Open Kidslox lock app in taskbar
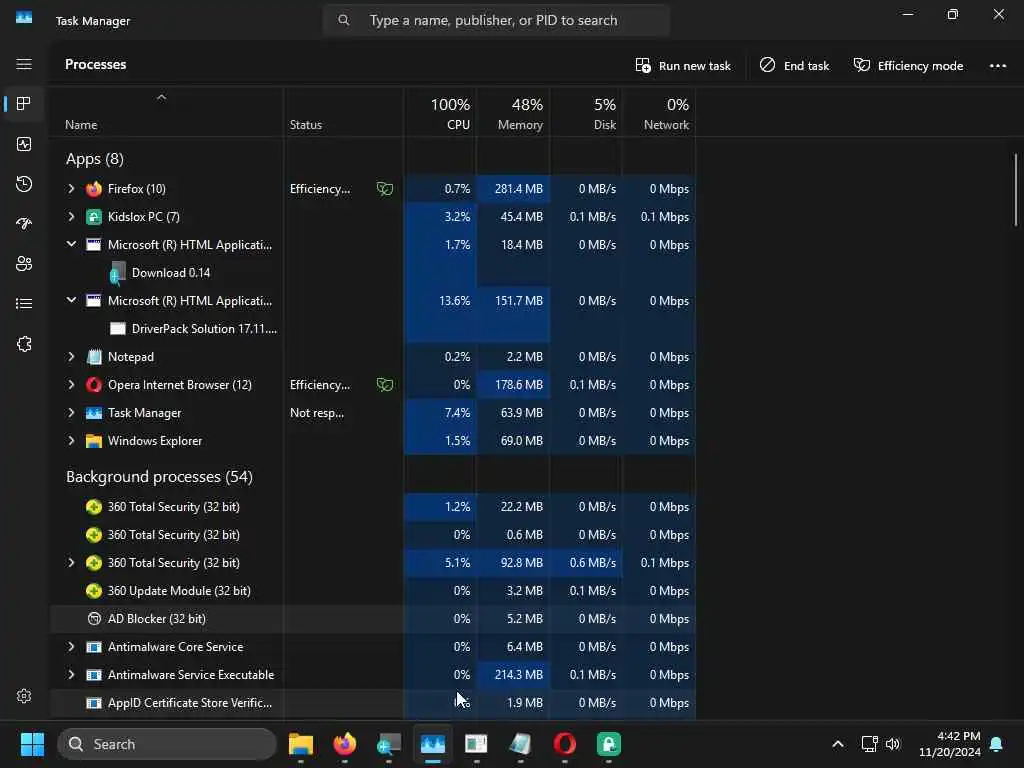 tap(609, 744)
